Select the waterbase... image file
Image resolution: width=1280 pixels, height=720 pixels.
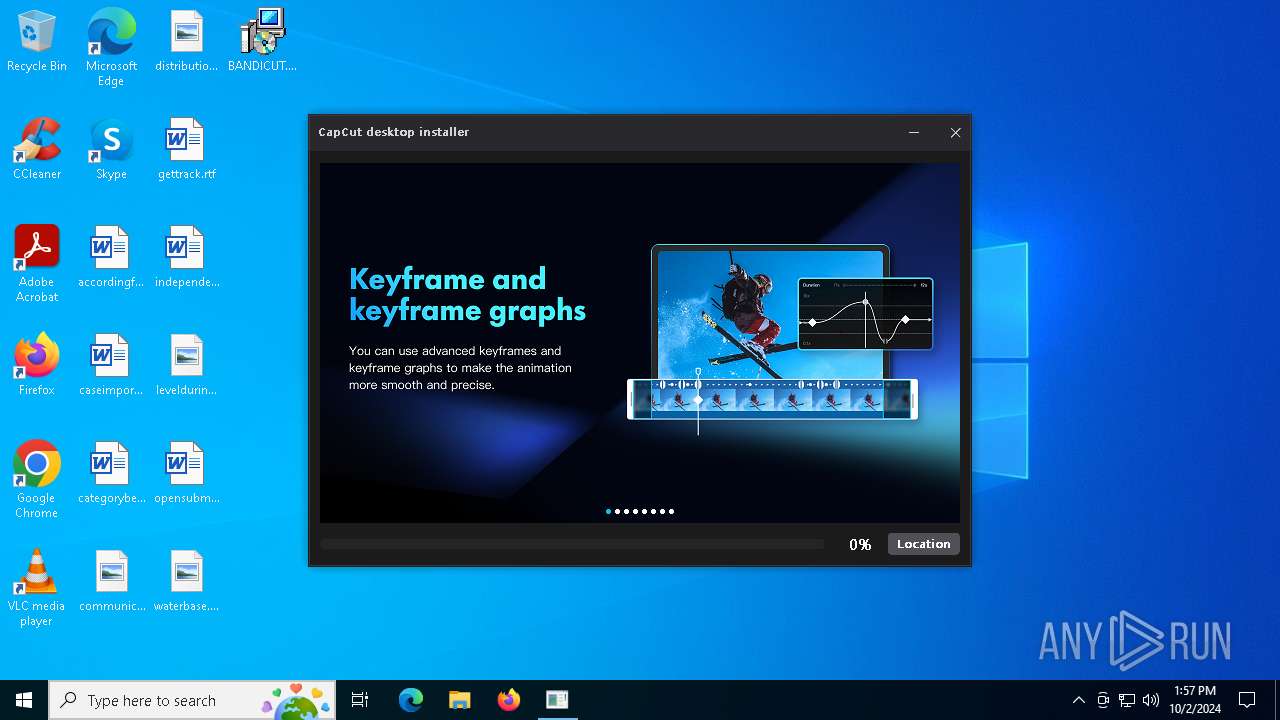(186, 582)
